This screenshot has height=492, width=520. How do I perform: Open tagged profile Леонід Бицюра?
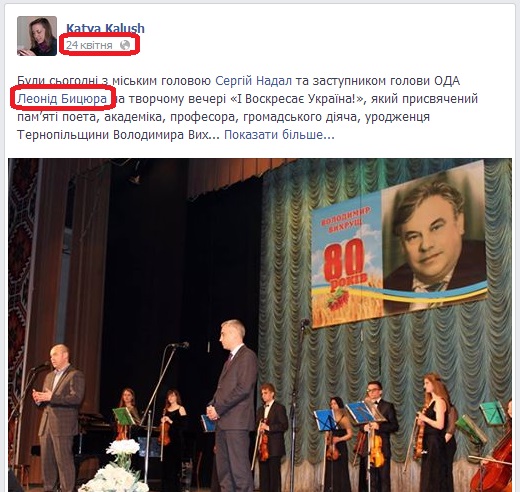[x=62, y=99]
